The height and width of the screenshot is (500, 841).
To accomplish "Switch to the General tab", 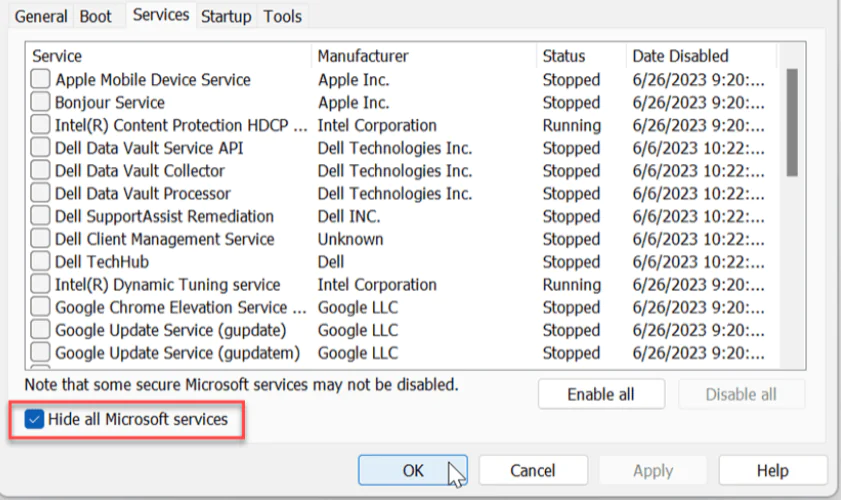I will [41, 17].
